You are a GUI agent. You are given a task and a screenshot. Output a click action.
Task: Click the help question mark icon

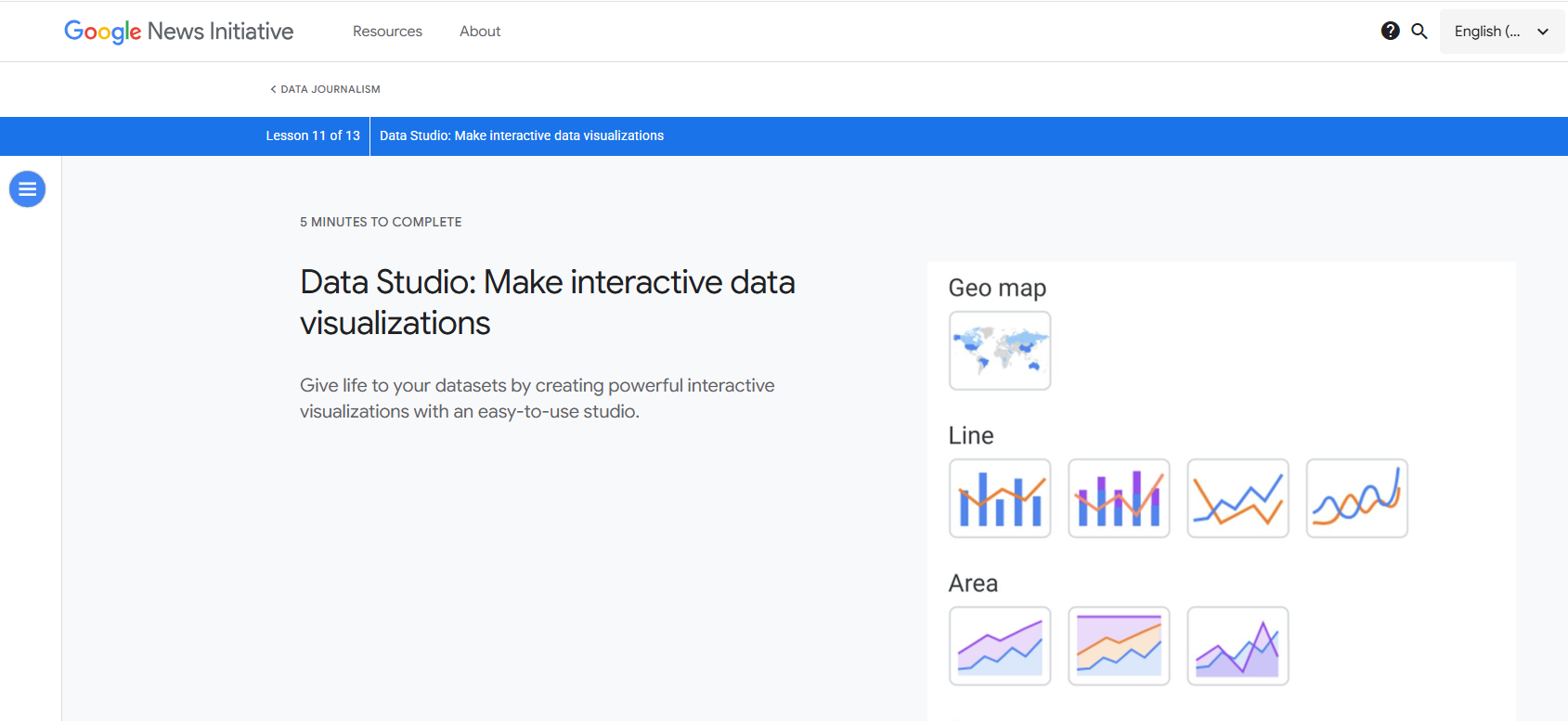pos(1390,31)
